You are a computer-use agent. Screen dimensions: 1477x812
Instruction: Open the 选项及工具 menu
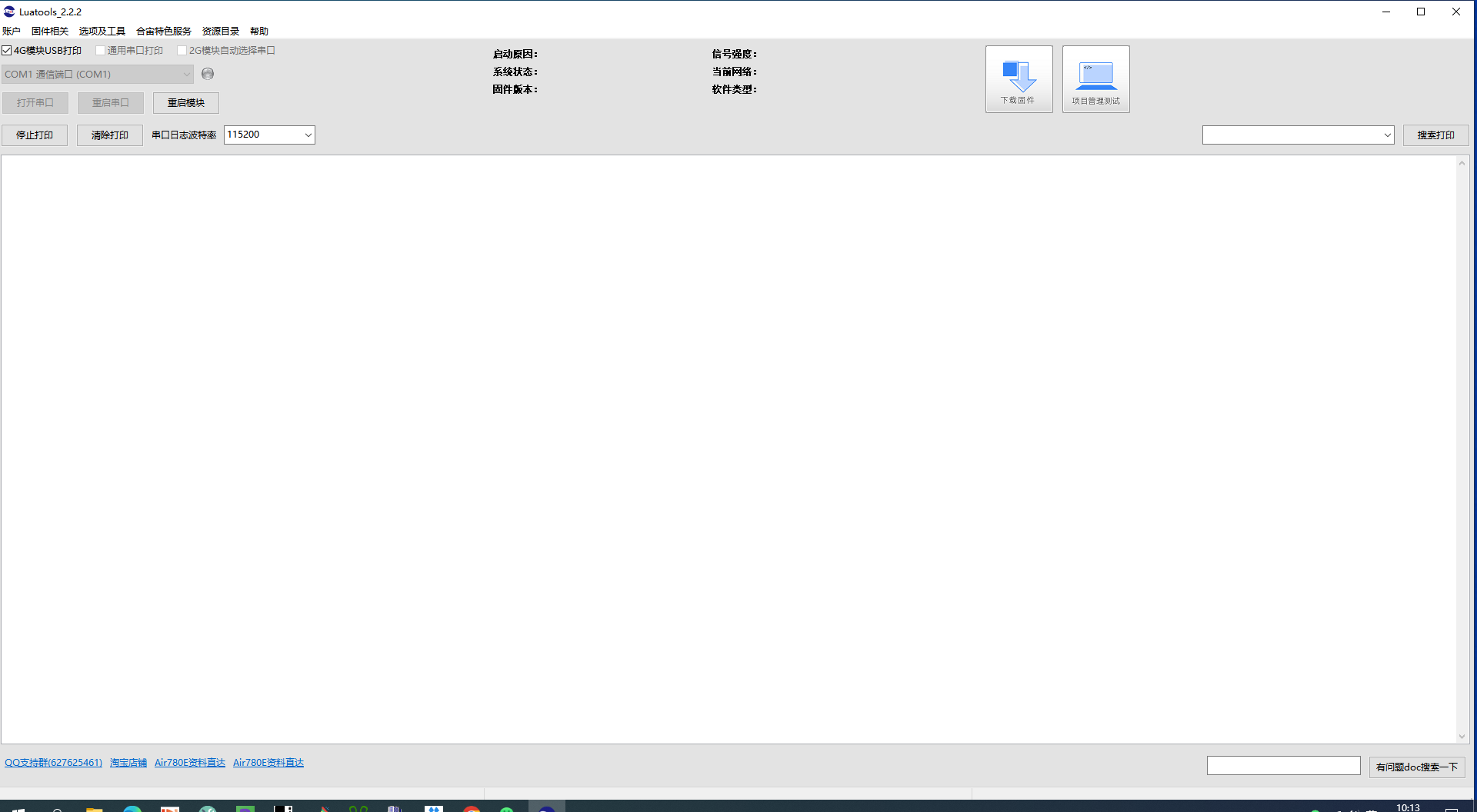pos(102,32)
